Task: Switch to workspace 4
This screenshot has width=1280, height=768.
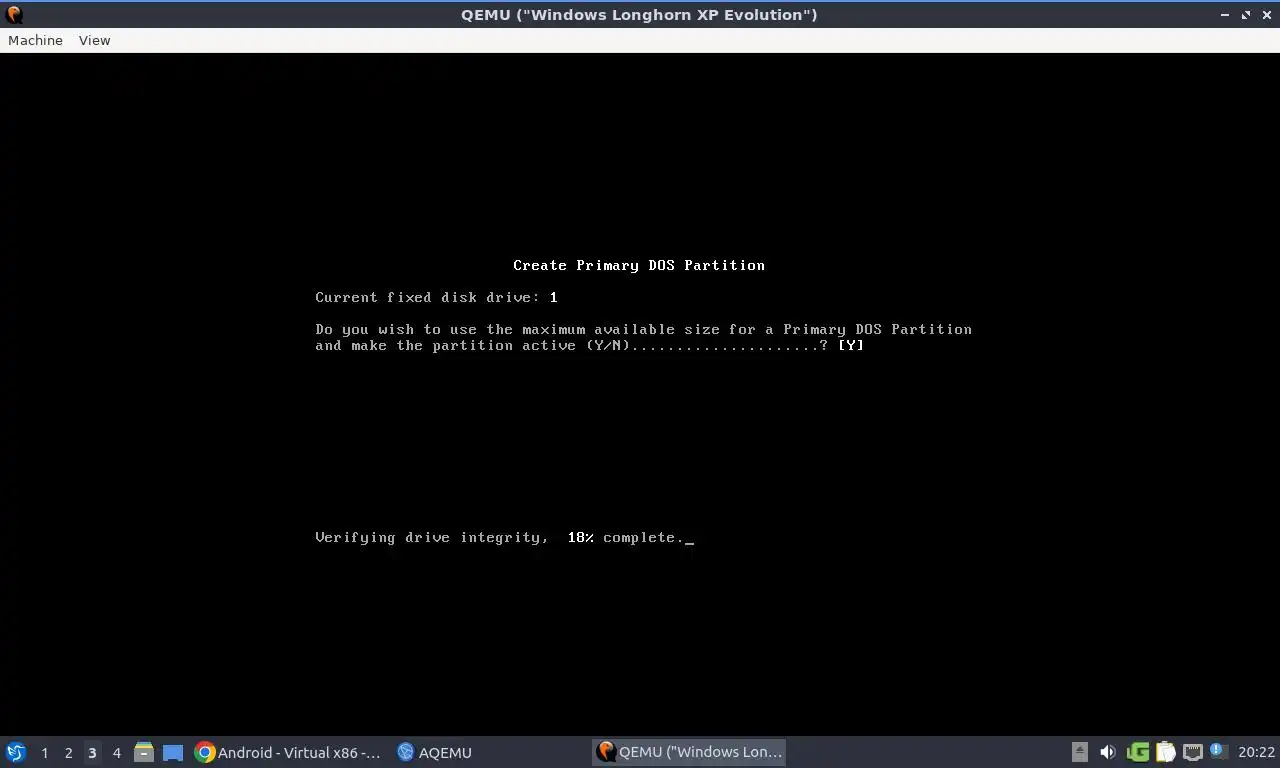Action: coord(116,752)
